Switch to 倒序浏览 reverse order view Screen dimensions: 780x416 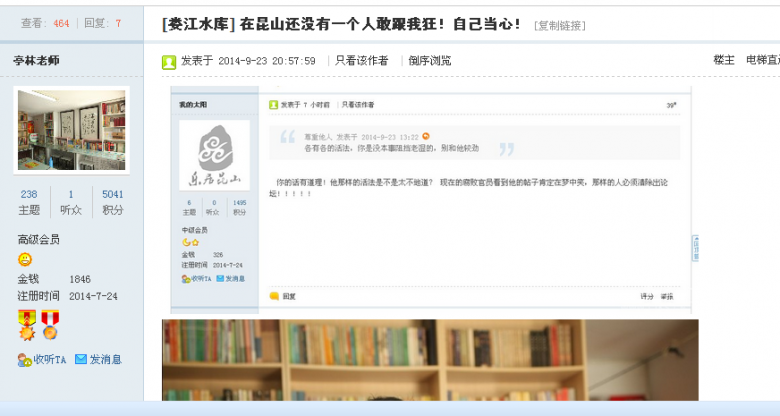430,61
